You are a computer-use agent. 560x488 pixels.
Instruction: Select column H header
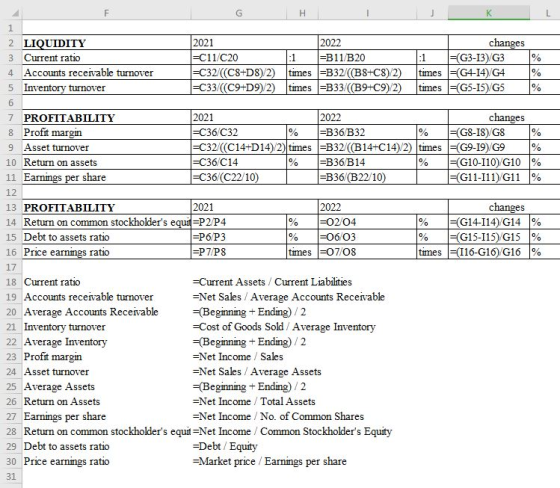tap(302, 13)
